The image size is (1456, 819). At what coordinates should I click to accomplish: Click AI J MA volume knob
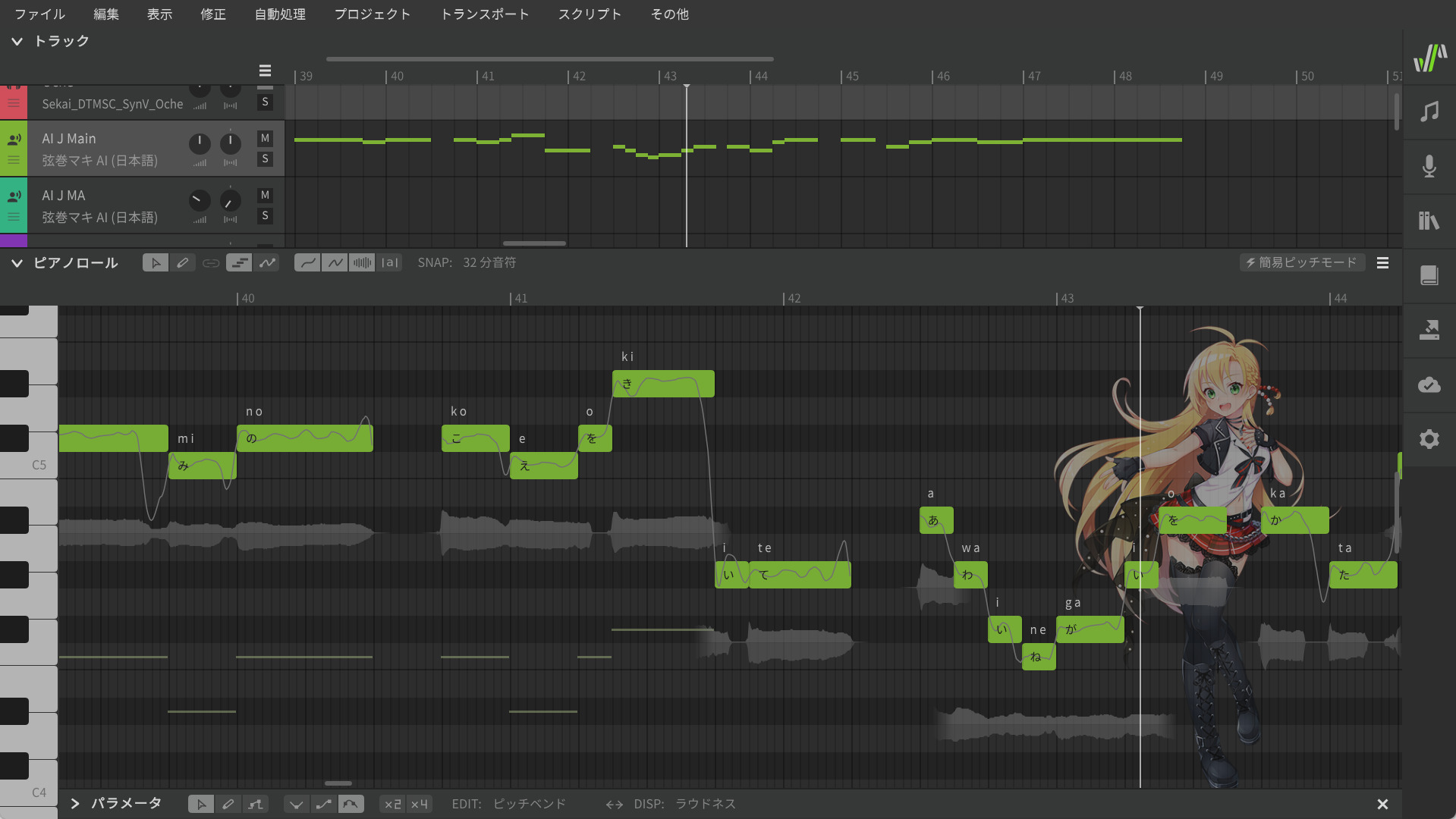point(200,200)
